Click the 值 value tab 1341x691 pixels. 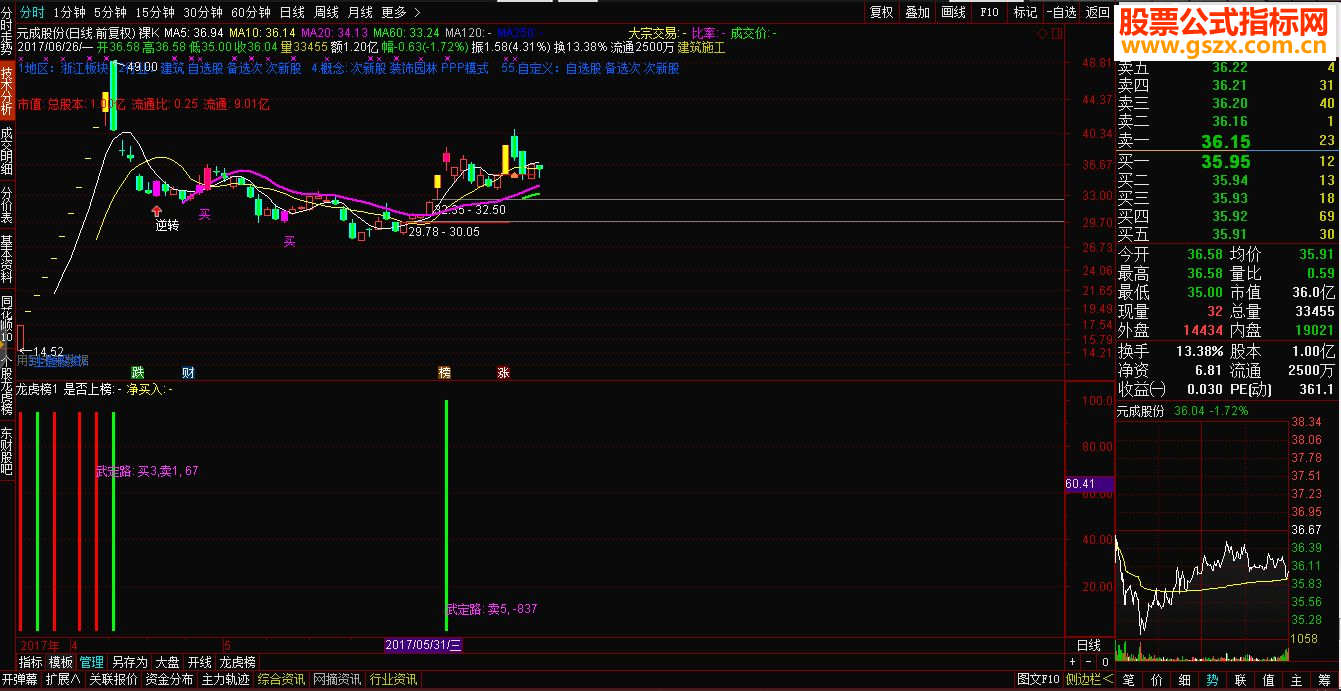point(1268,680)
